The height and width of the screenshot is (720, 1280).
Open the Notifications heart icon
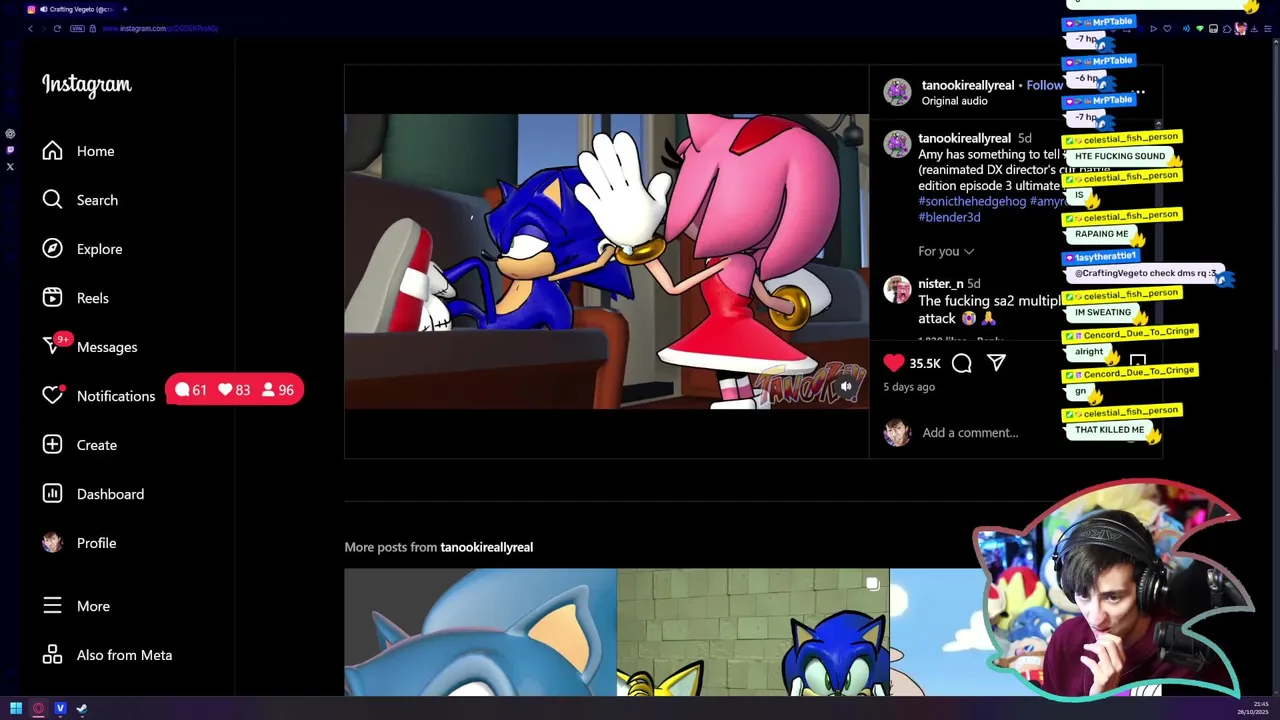(x=53, y=395)
